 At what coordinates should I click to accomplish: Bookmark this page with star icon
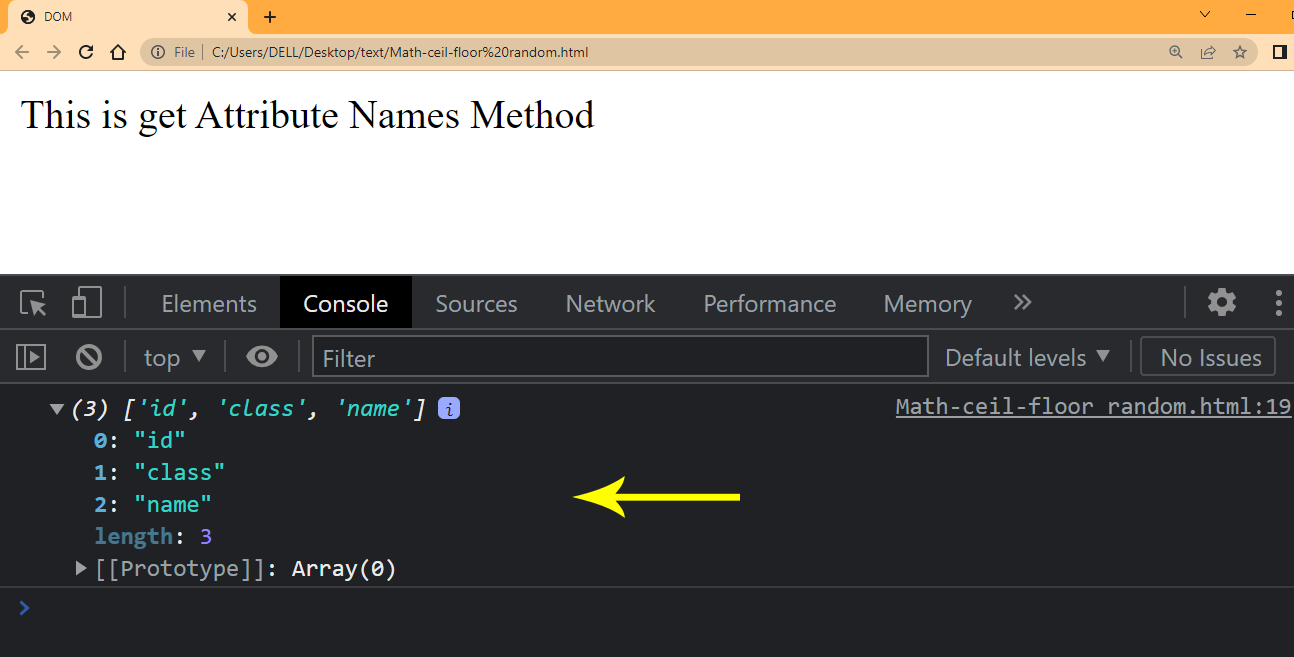coord(1240,52)
